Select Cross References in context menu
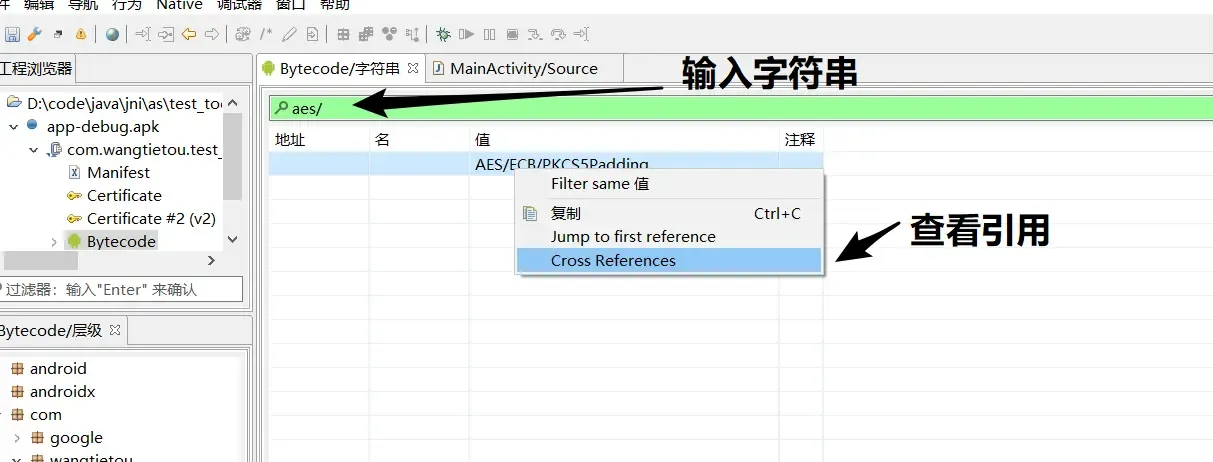 pyautogui.click(x=668, y=261)
